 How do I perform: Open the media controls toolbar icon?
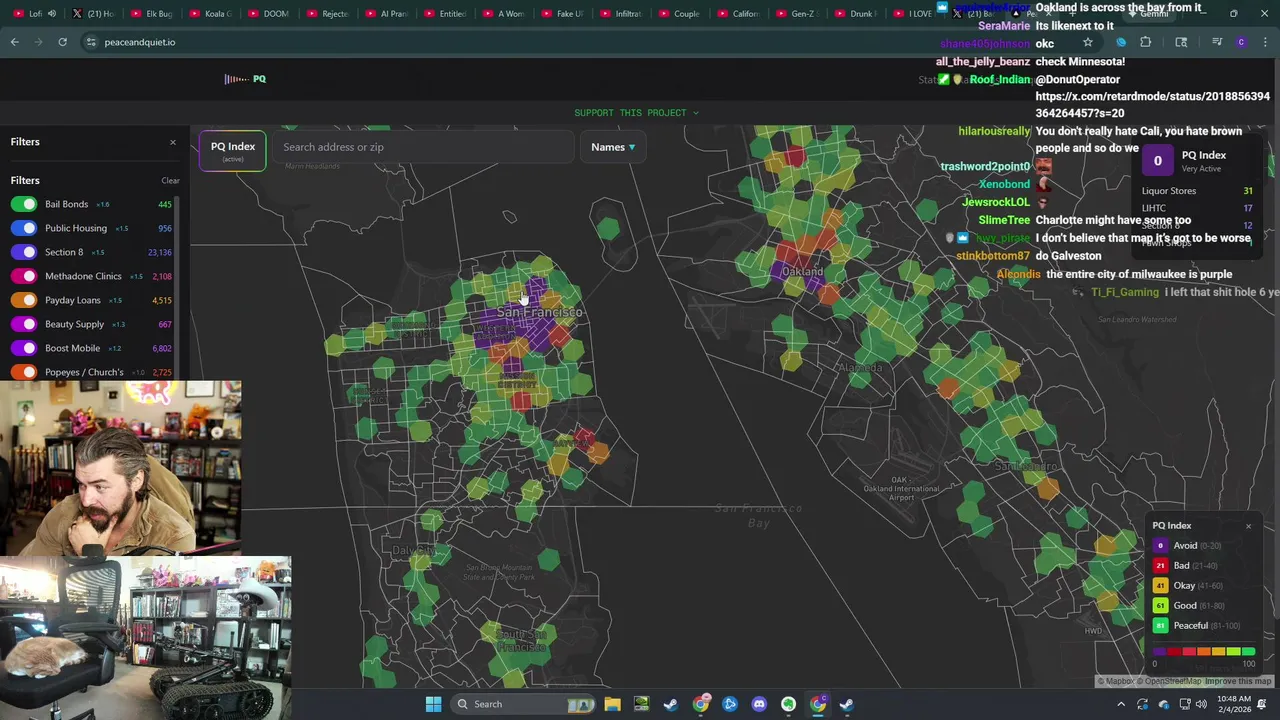(1217, 42)
